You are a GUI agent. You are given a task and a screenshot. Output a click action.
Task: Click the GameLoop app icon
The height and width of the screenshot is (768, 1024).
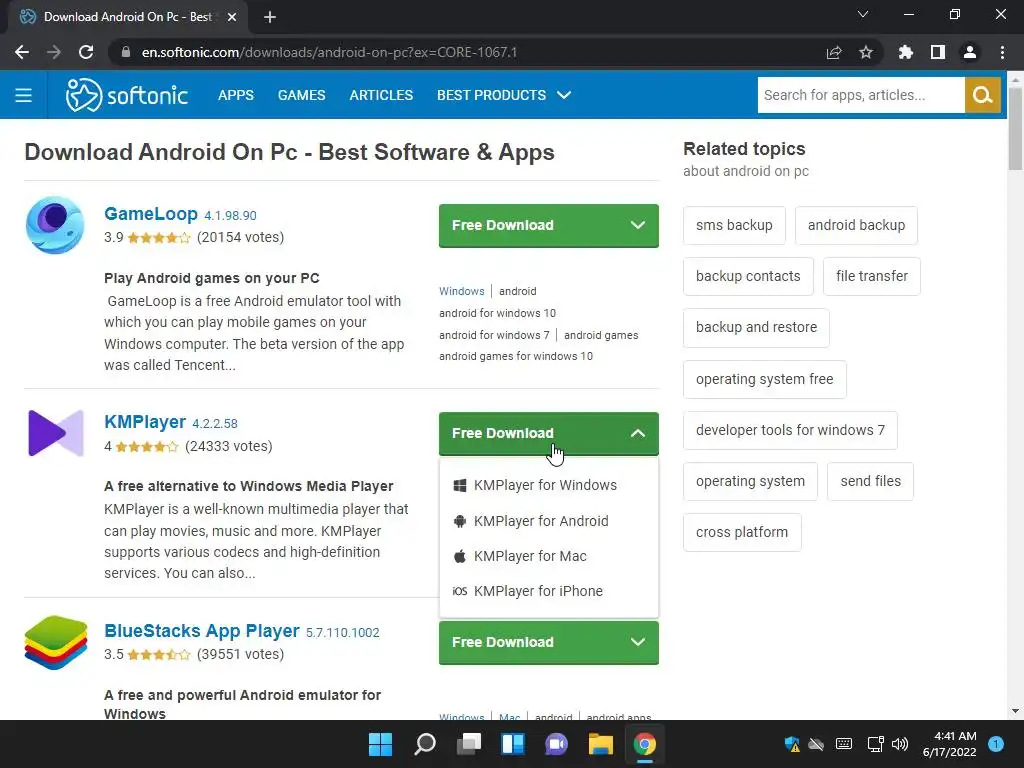tap(55, 225)
